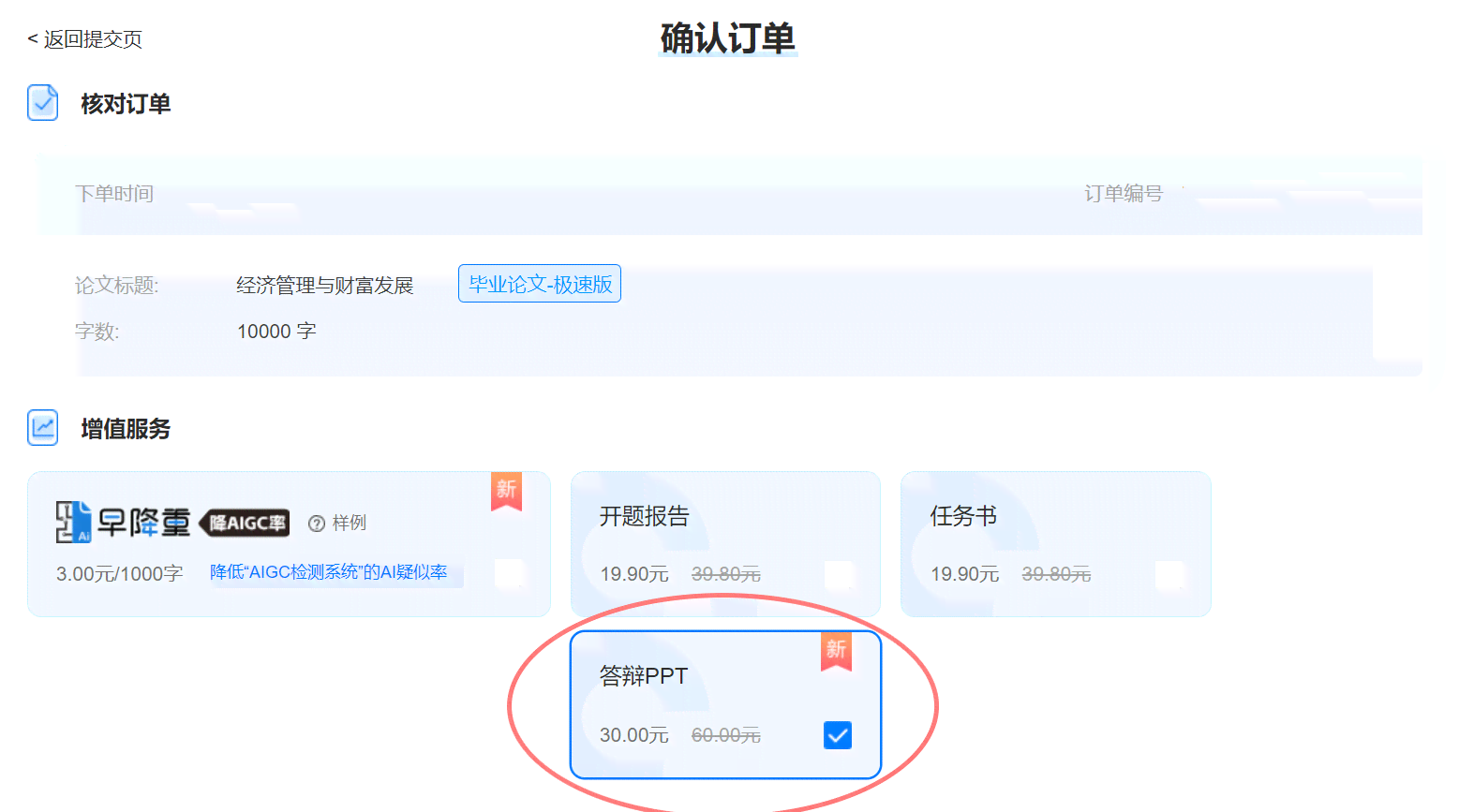Click the 降AIGC率 badge
This screenshot has height=812, width=1474.
coord(246,523)
